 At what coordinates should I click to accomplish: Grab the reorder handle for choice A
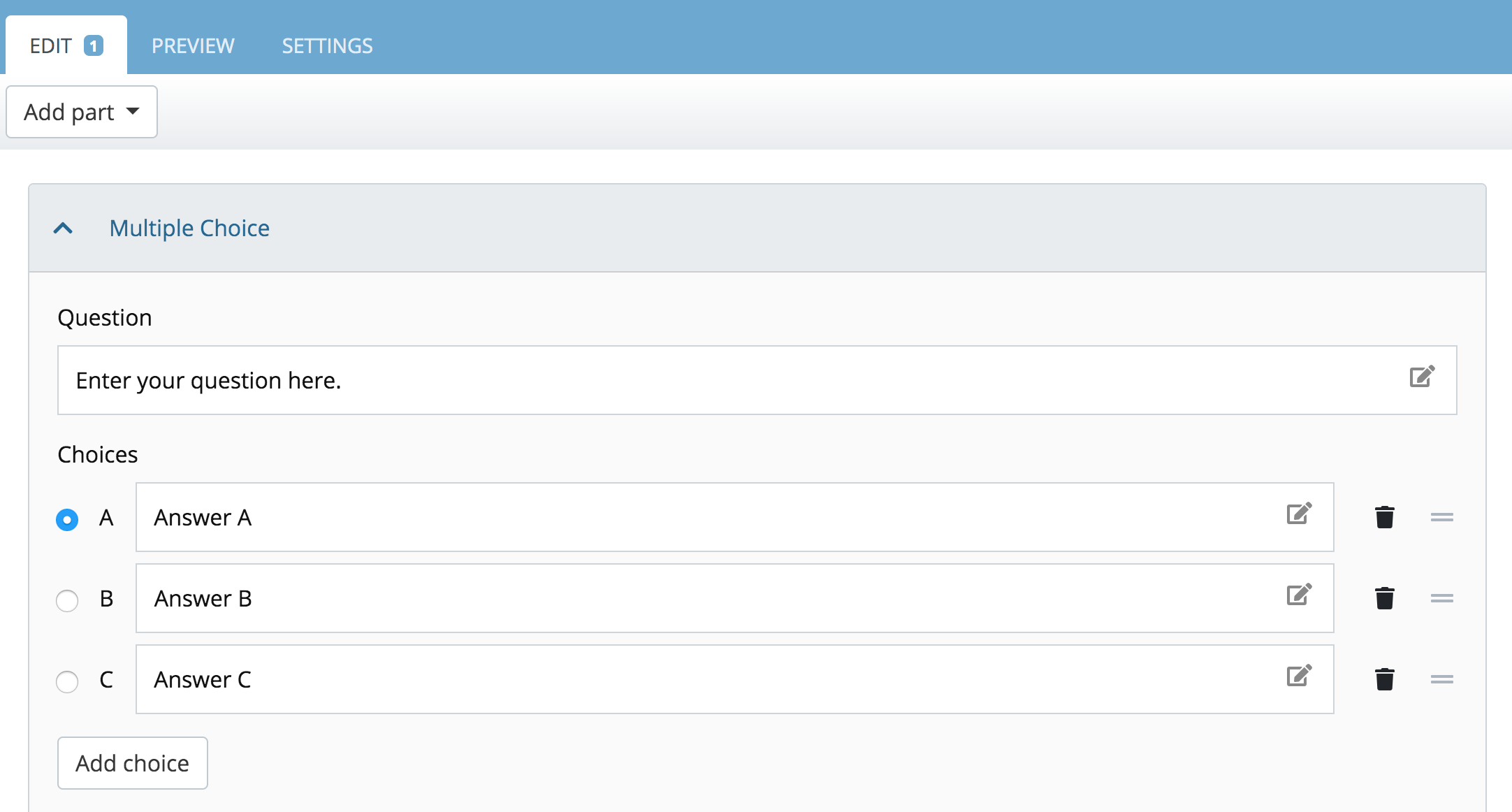(1442, 517)
